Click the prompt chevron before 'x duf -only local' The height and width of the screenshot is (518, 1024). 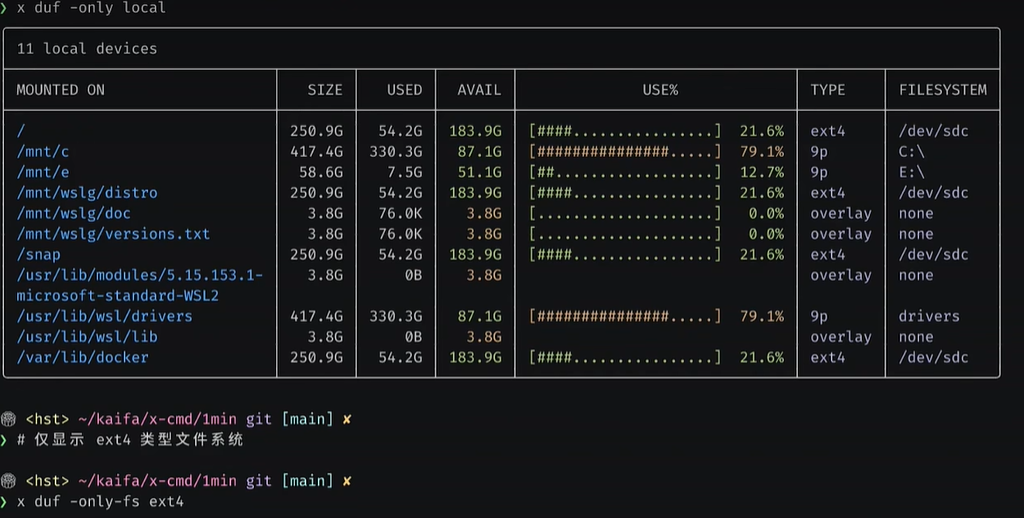tap(5, 8)
